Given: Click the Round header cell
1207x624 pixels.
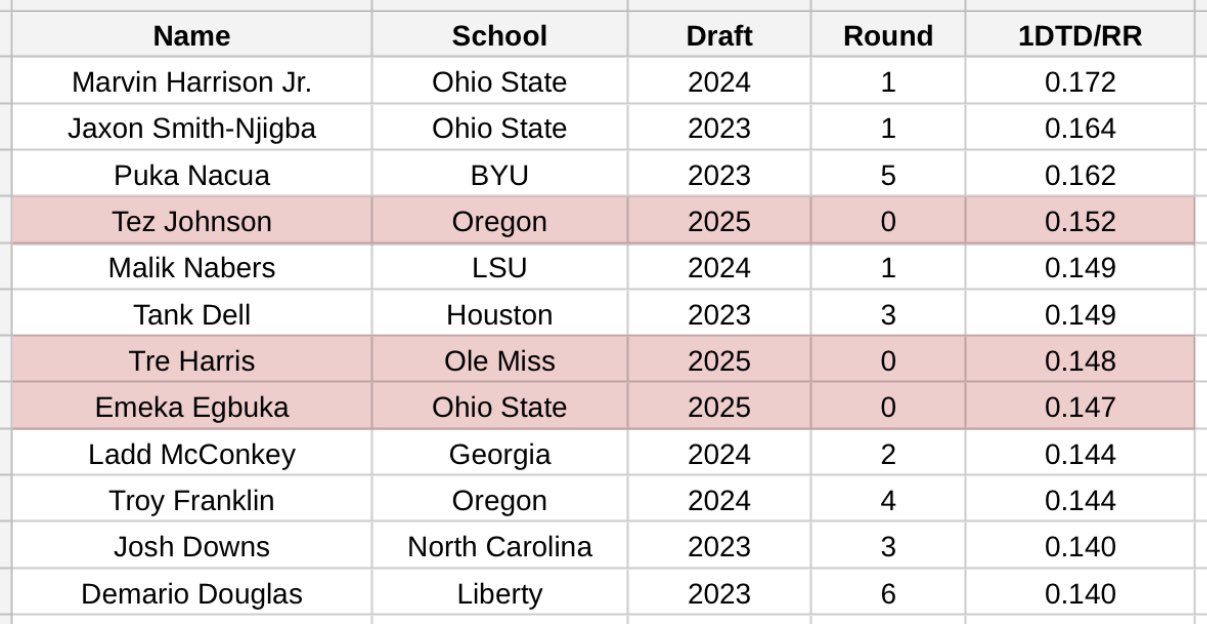Looking at the screenshot, I should click(x=888, y=35).
